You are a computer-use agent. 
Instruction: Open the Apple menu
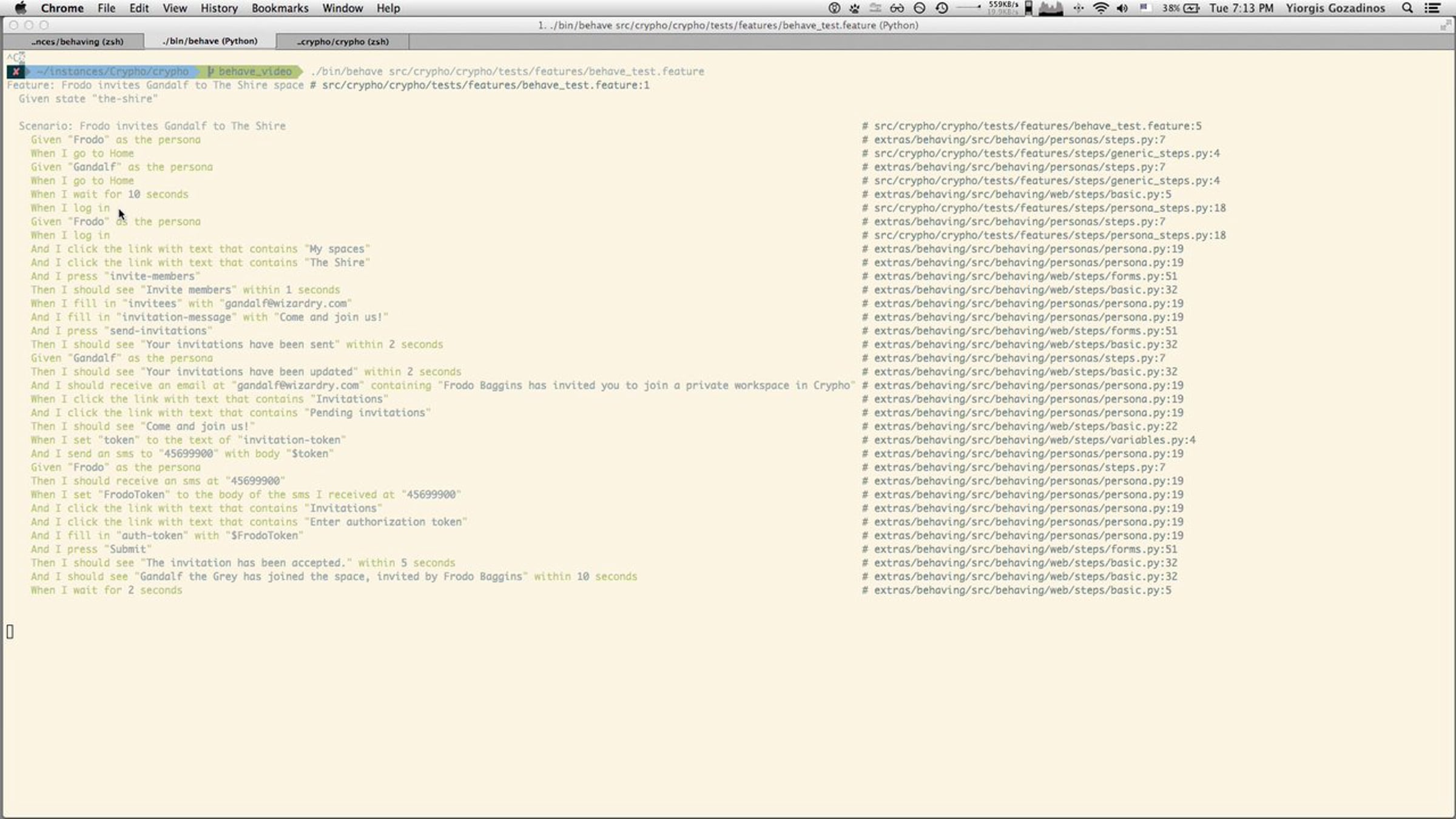21,8
